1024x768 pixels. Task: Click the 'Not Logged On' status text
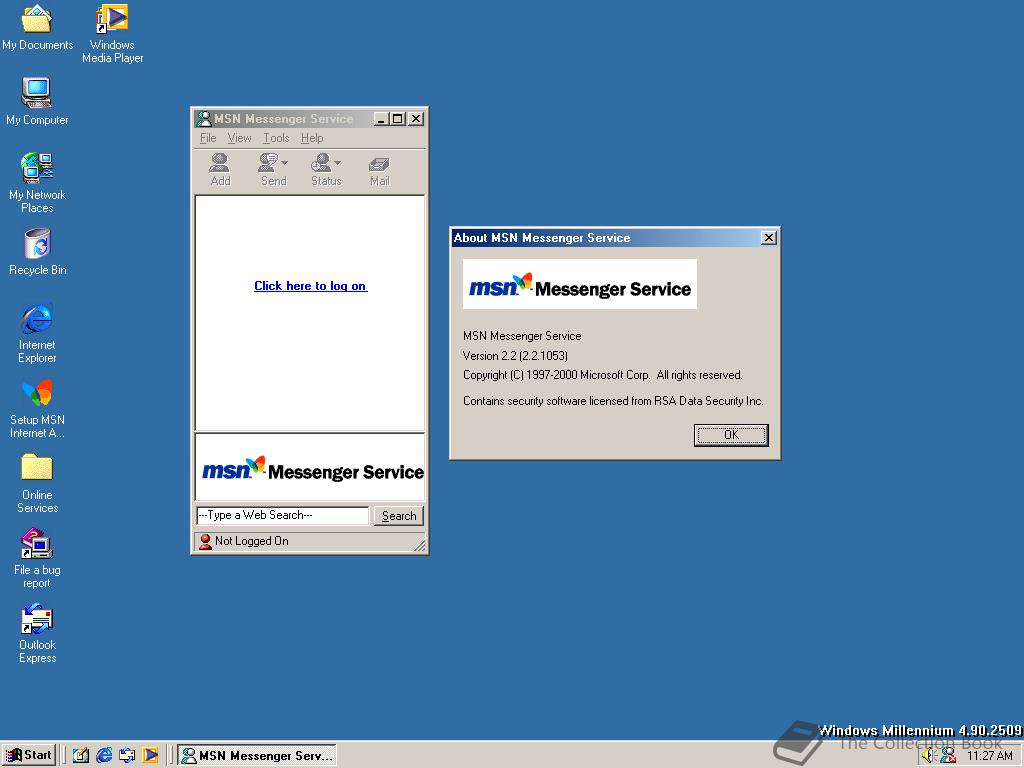click(x=251, y=541)
